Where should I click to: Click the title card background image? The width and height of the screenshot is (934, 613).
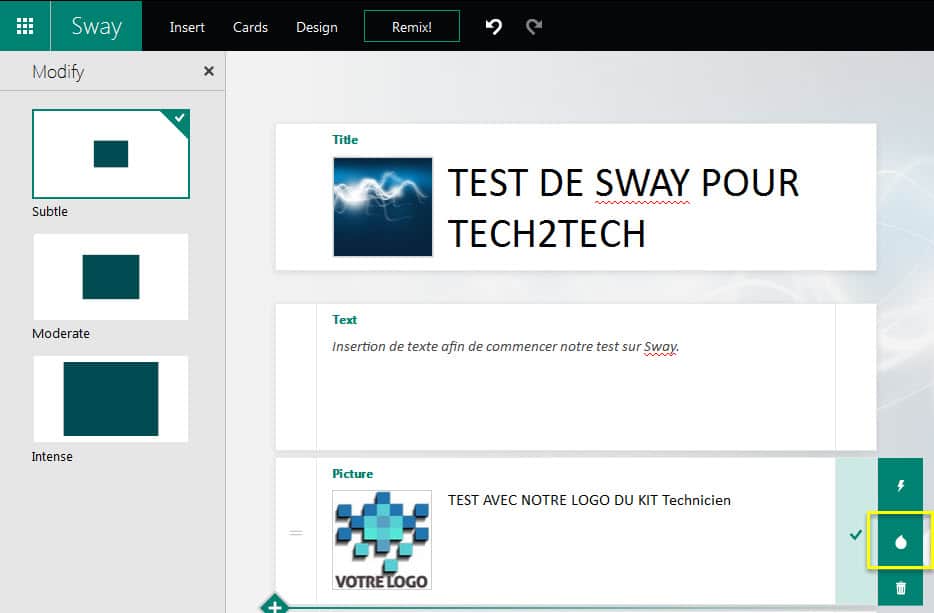383,207
